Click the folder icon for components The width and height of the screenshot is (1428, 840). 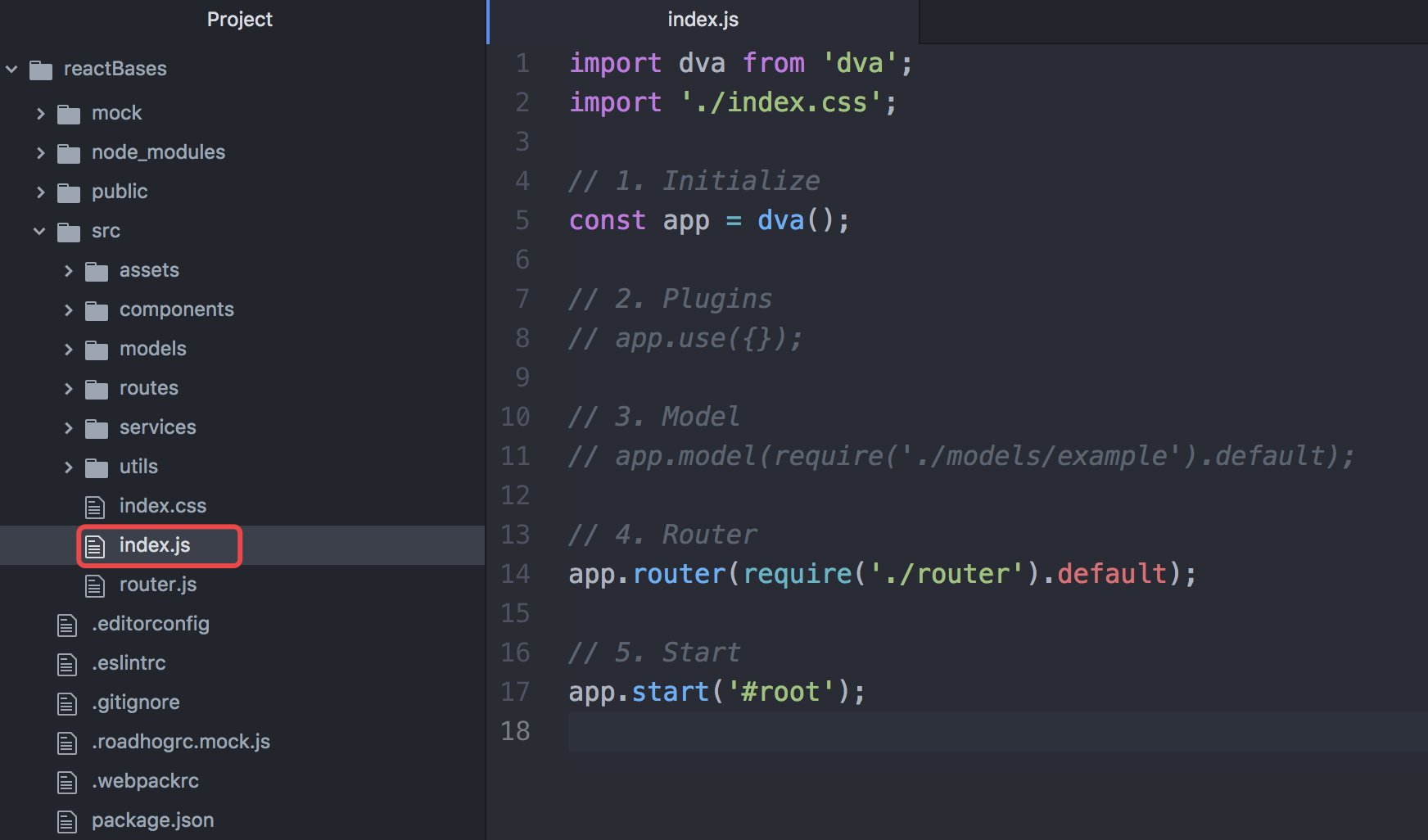pyautogui.click(x=96, y=309)
